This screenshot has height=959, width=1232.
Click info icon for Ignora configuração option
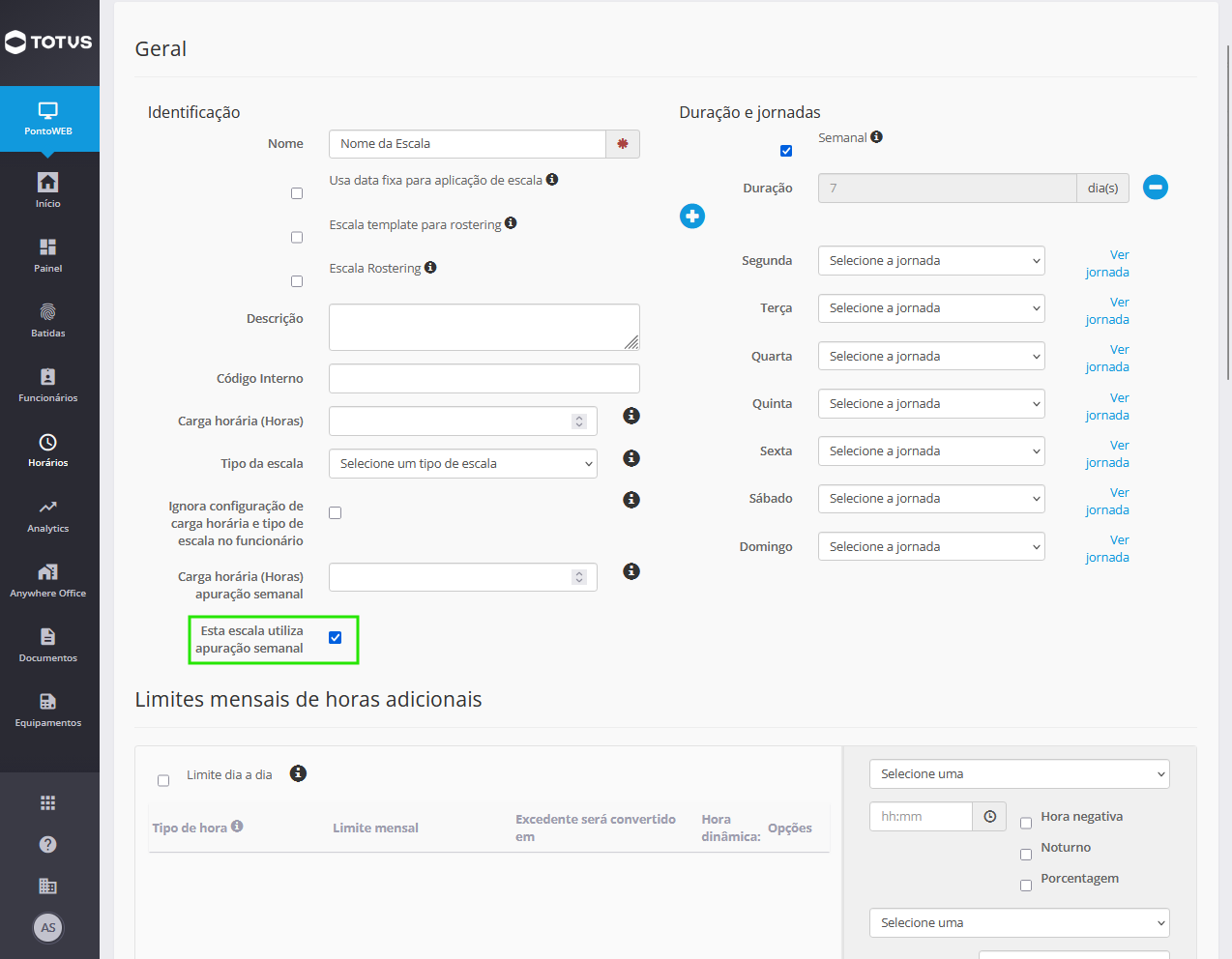pos(631,500)
